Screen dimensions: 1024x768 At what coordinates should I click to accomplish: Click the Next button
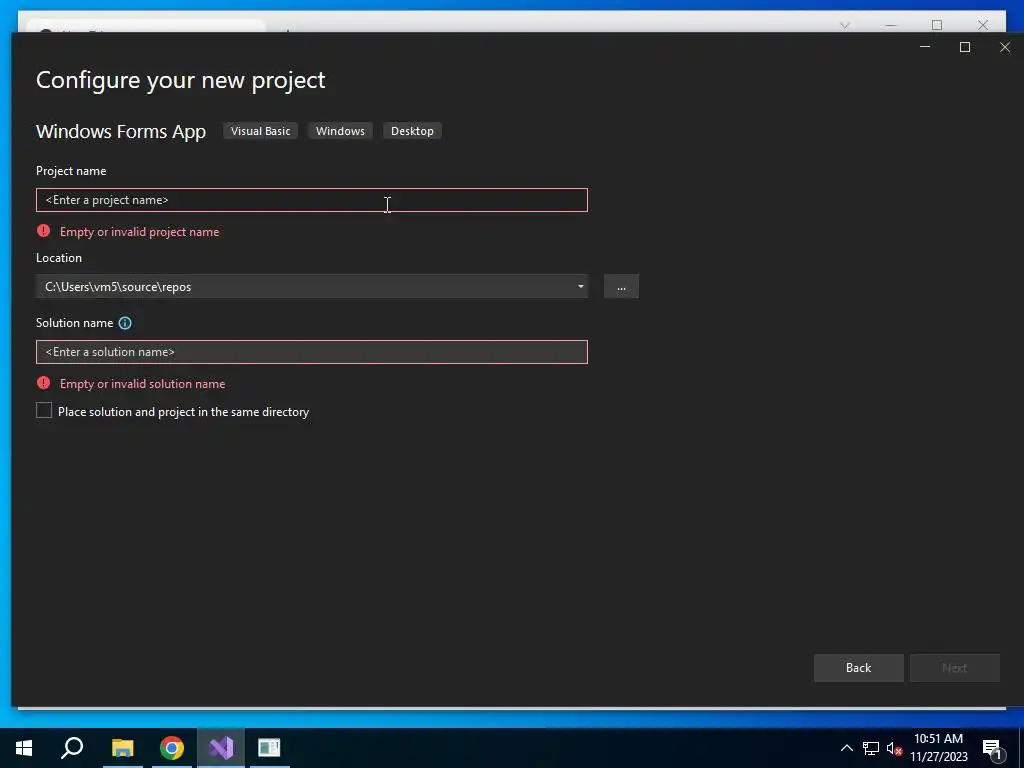pyautogui.click(x=954, y=667)
